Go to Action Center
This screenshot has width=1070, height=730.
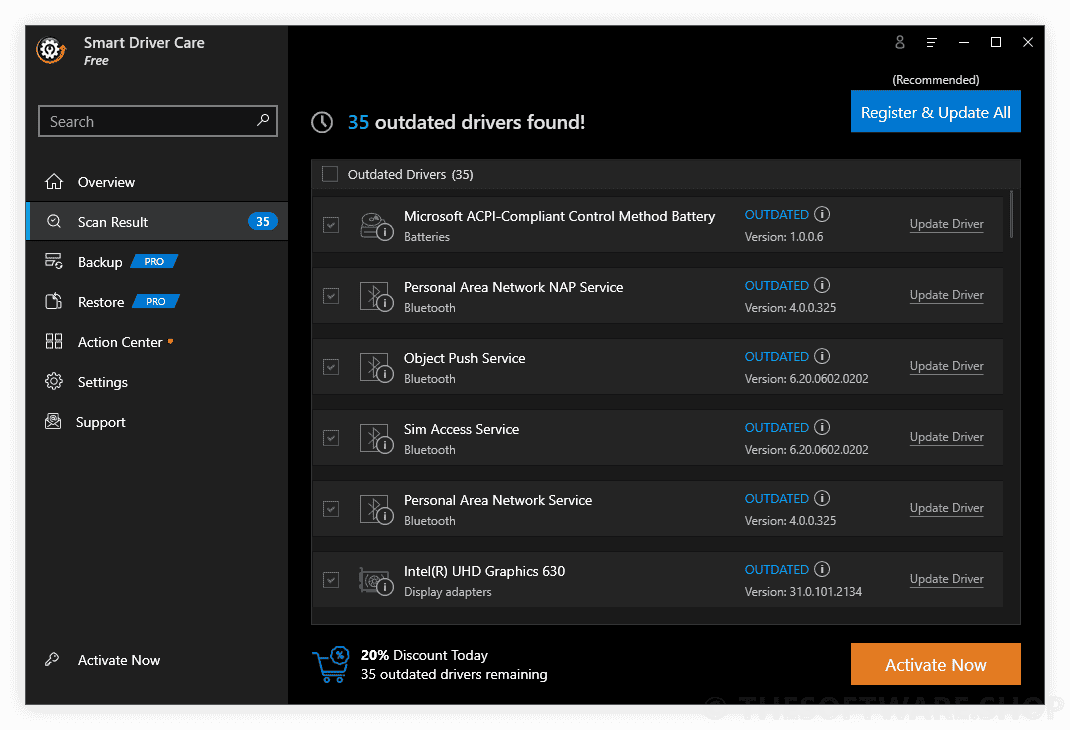(157, 342)
